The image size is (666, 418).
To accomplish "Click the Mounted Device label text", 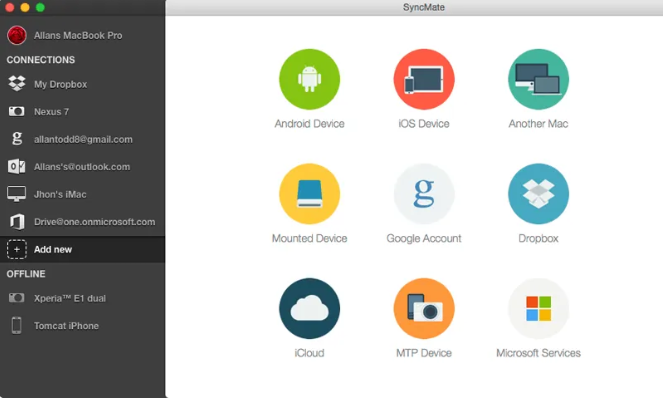I will tap(309, 238).
